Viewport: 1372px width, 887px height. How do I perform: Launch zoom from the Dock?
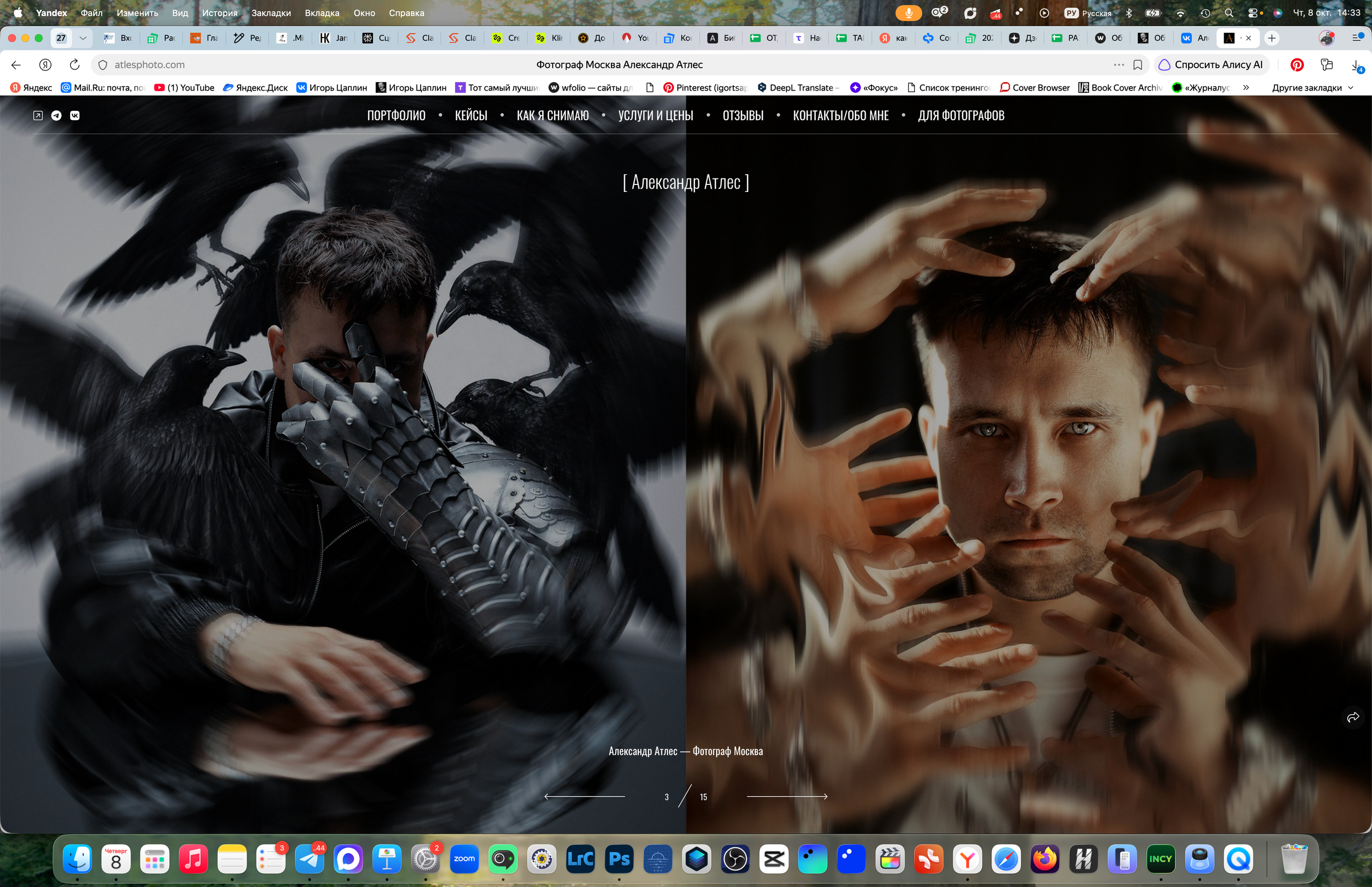coord(464,859)
